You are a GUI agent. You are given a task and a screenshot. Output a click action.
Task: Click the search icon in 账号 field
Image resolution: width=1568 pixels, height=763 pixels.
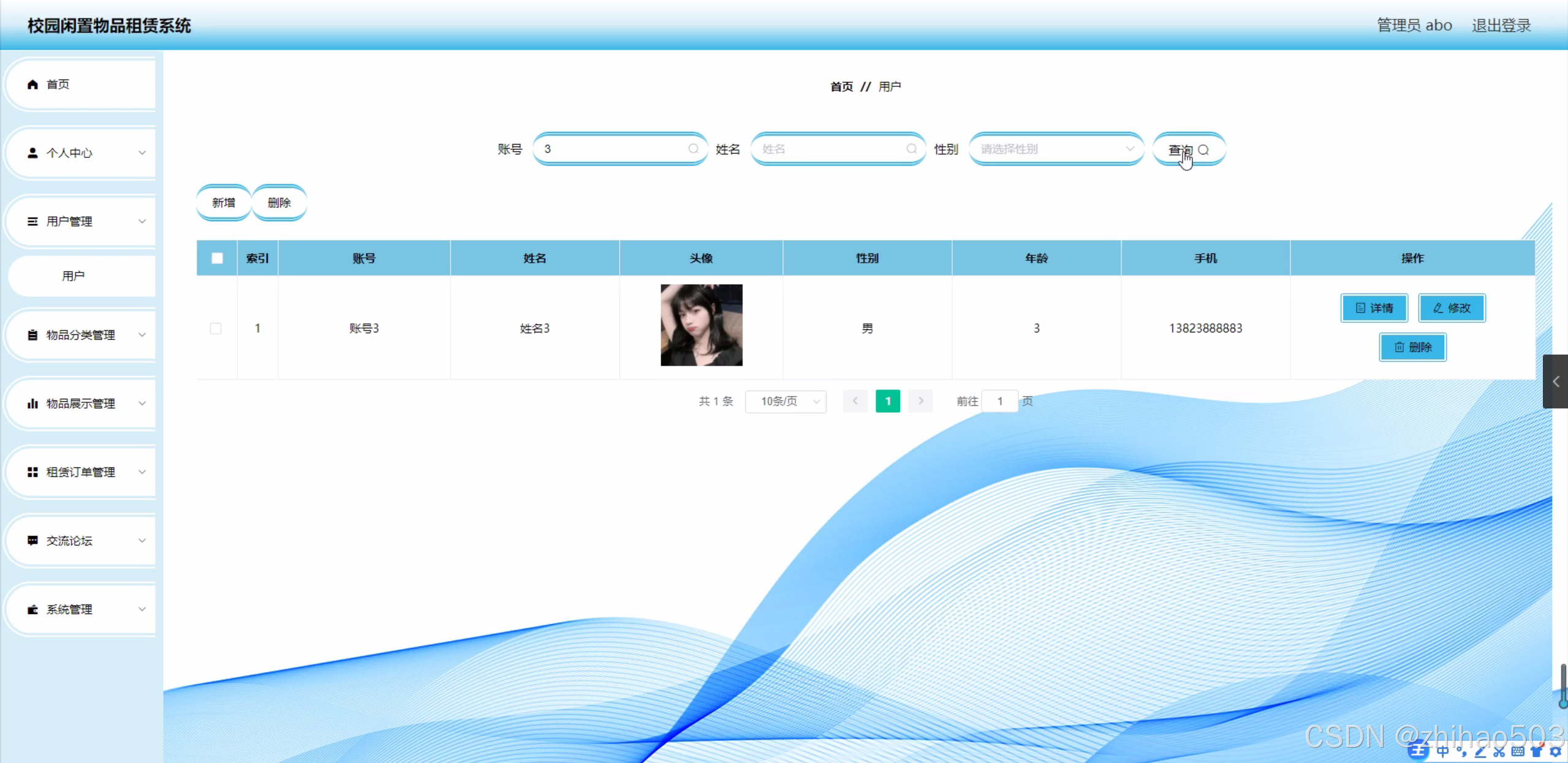693,149
